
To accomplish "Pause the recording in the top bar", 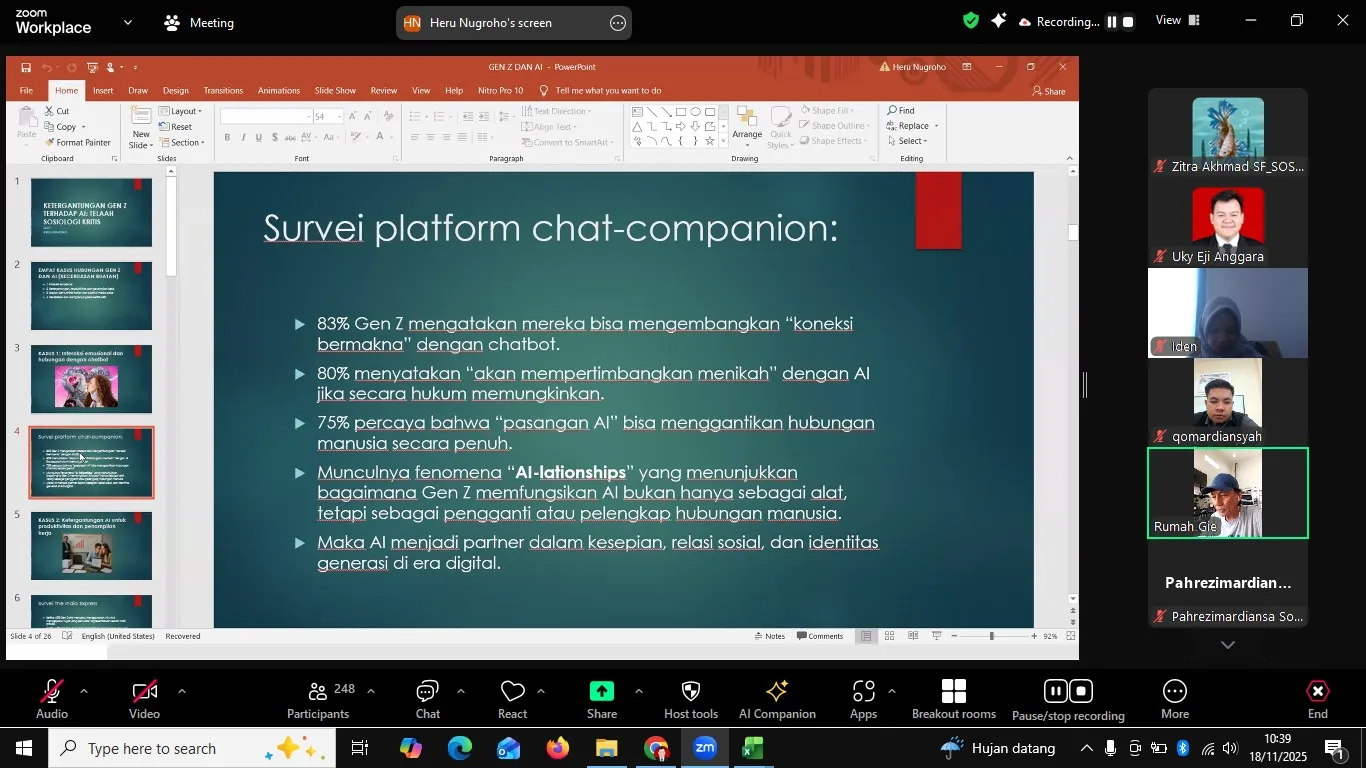I will [x=1111, y=22].
